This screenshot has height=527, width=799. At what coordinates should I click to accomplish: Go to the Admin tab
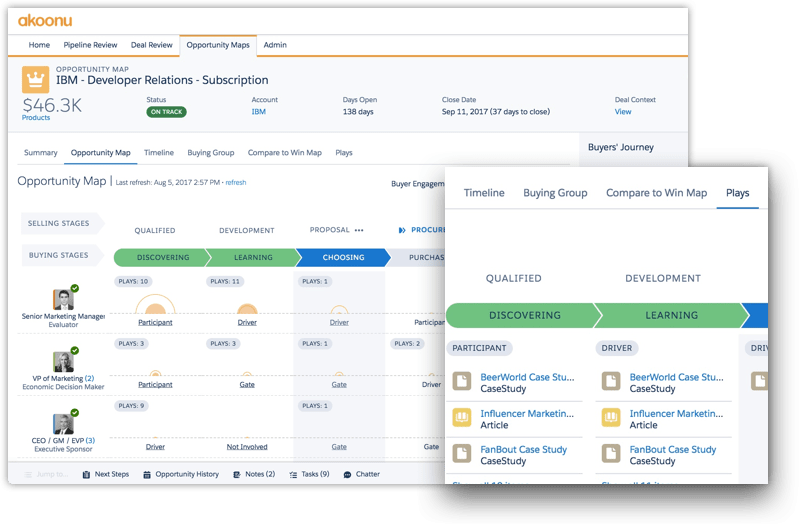(x=275, y=45)
